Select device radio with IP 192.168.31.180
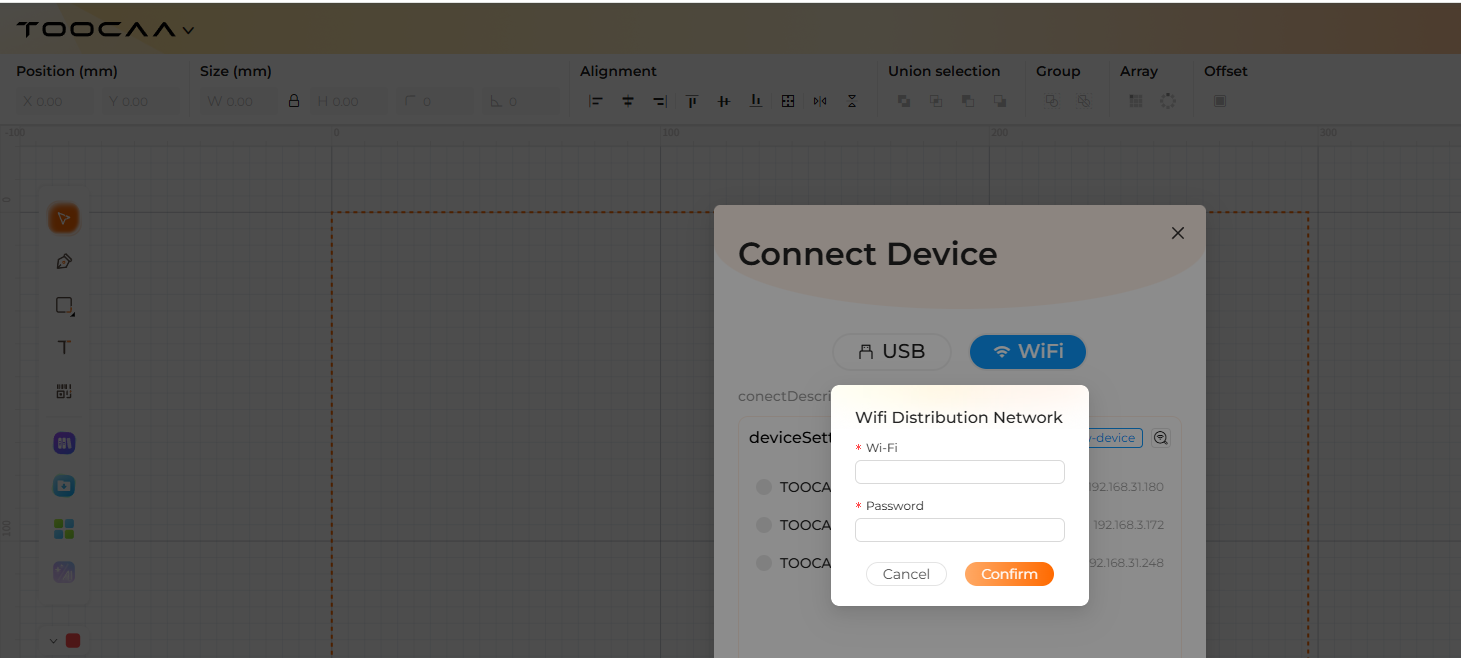 tap(764, 487)
